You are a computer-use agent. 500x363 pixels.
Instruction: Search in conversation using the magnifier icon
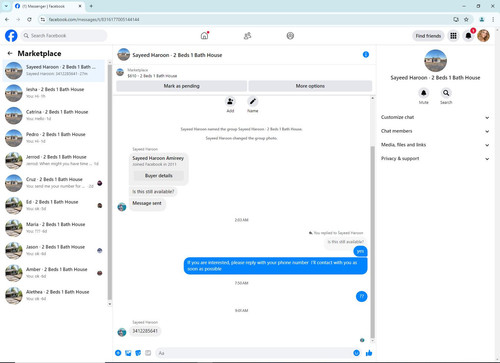[446, 93]
